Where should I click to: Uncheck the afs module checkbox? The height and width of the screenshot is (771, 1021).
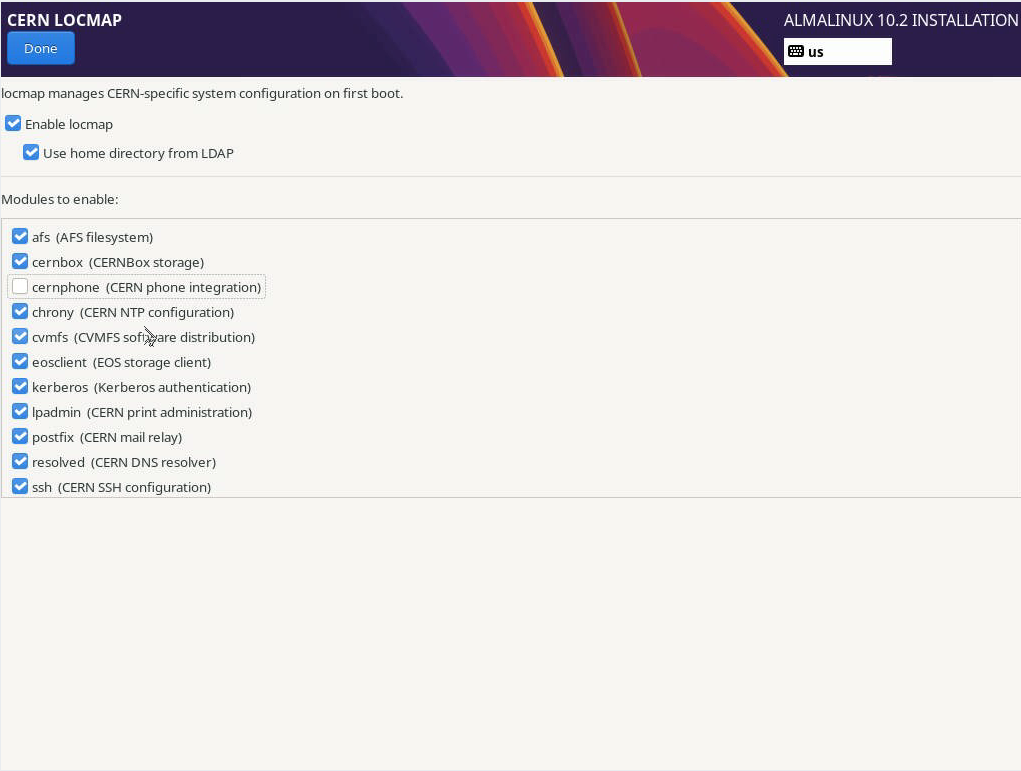[20, 236]
